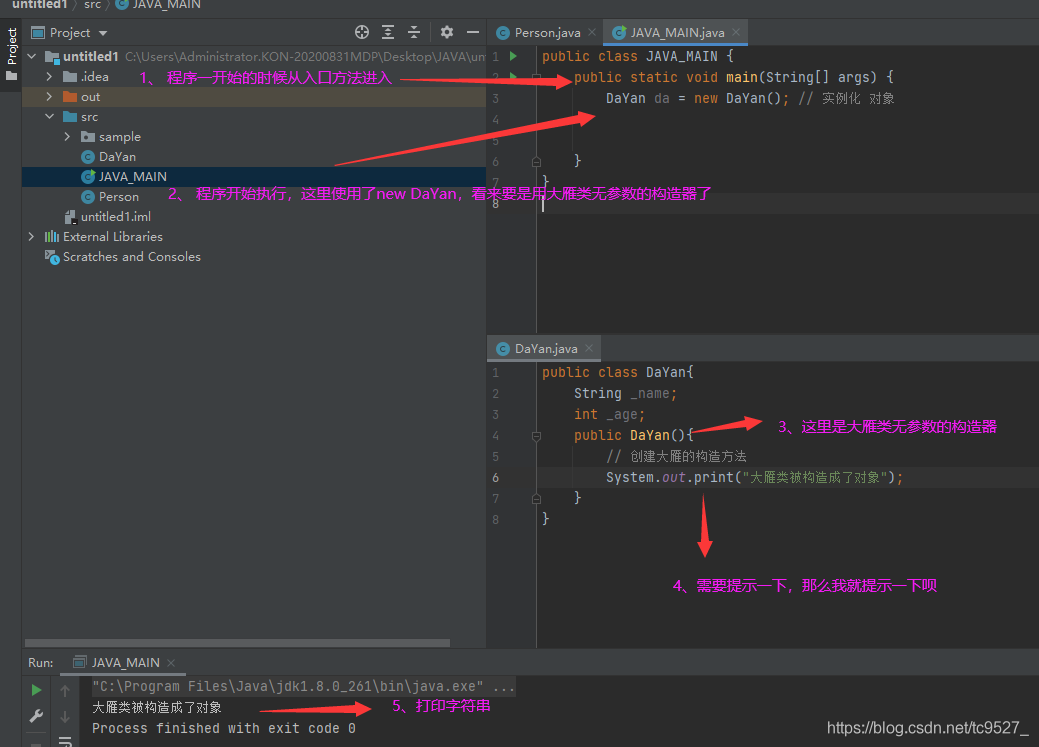
Task: Click console output line '大雁类被构造成了对象'
Action: 157,707
